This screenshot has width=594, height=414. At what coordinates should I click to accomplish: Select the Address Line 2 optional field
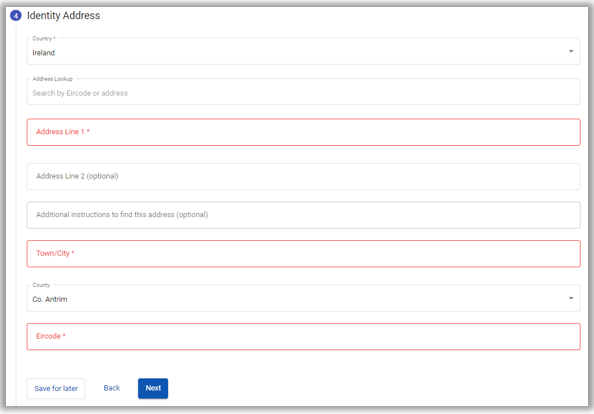tap(303, 177)
